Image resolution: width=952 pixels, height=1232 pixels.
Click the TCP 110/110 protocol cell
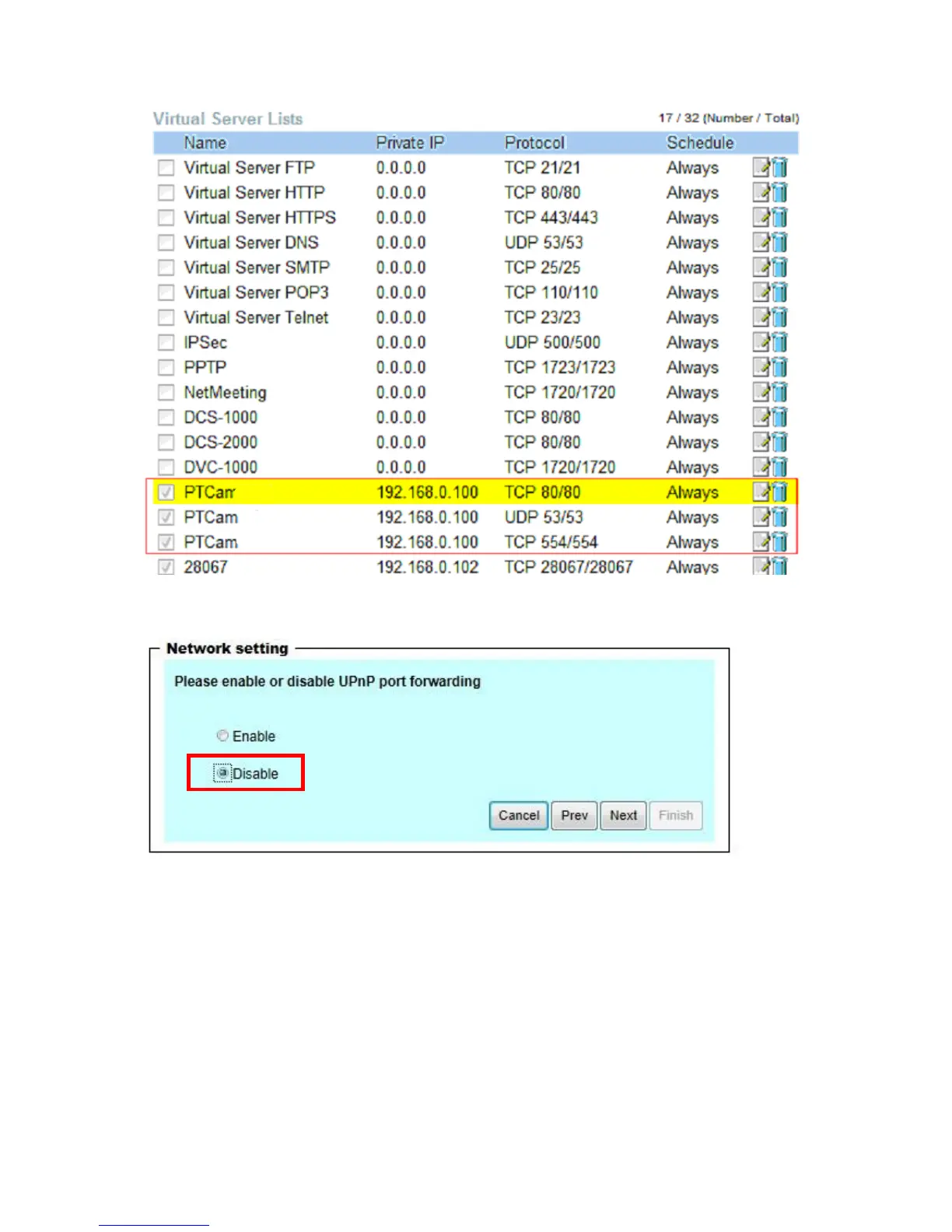tap(551, 292)
